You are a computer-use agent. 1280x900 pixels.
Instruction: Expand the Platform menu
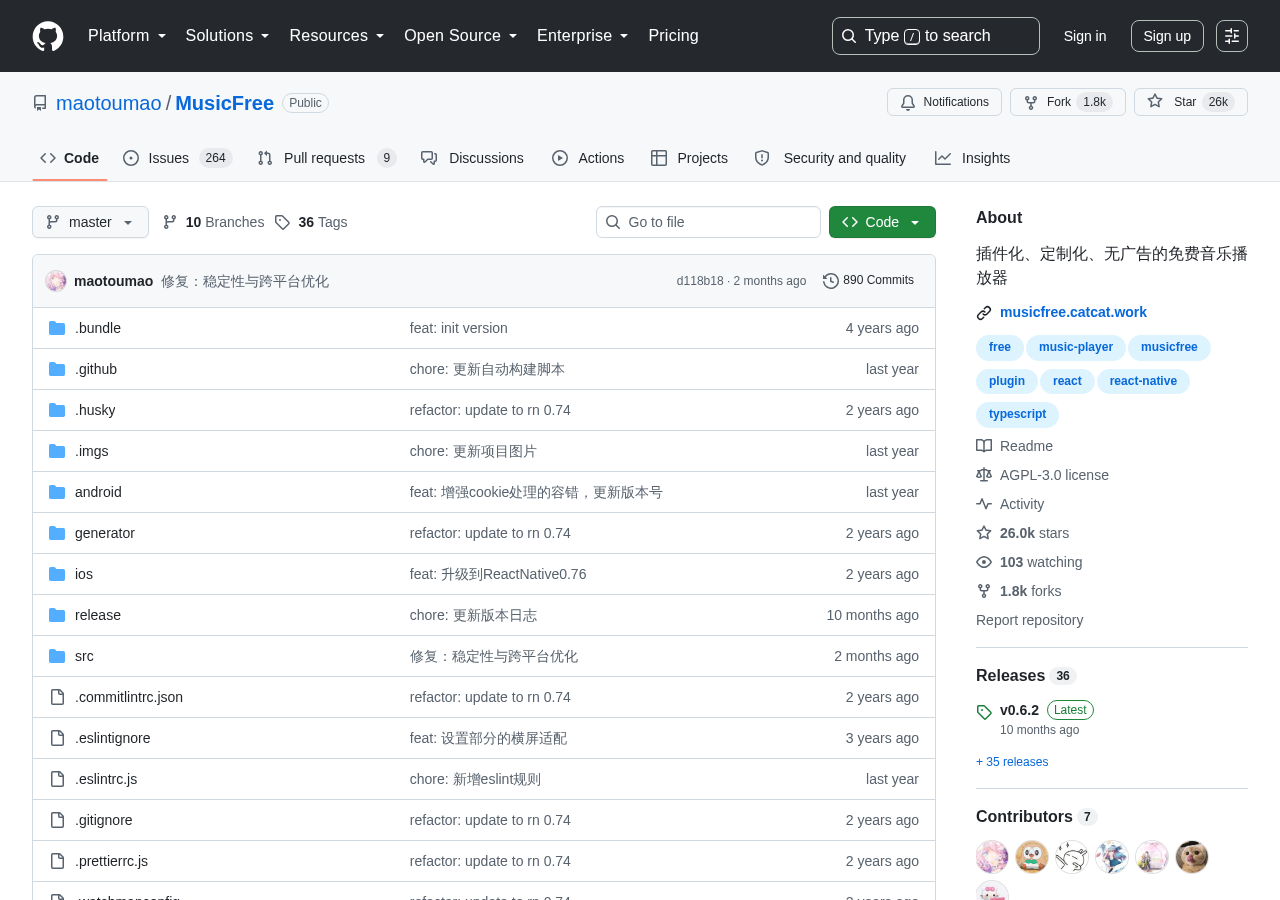point(127,36)
